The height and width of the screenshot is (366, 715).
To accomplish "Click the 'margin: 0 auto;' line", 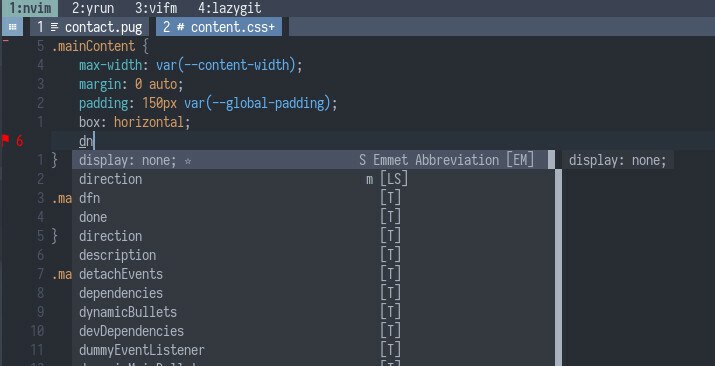I will pyautogui.click(x=131, y=84).
